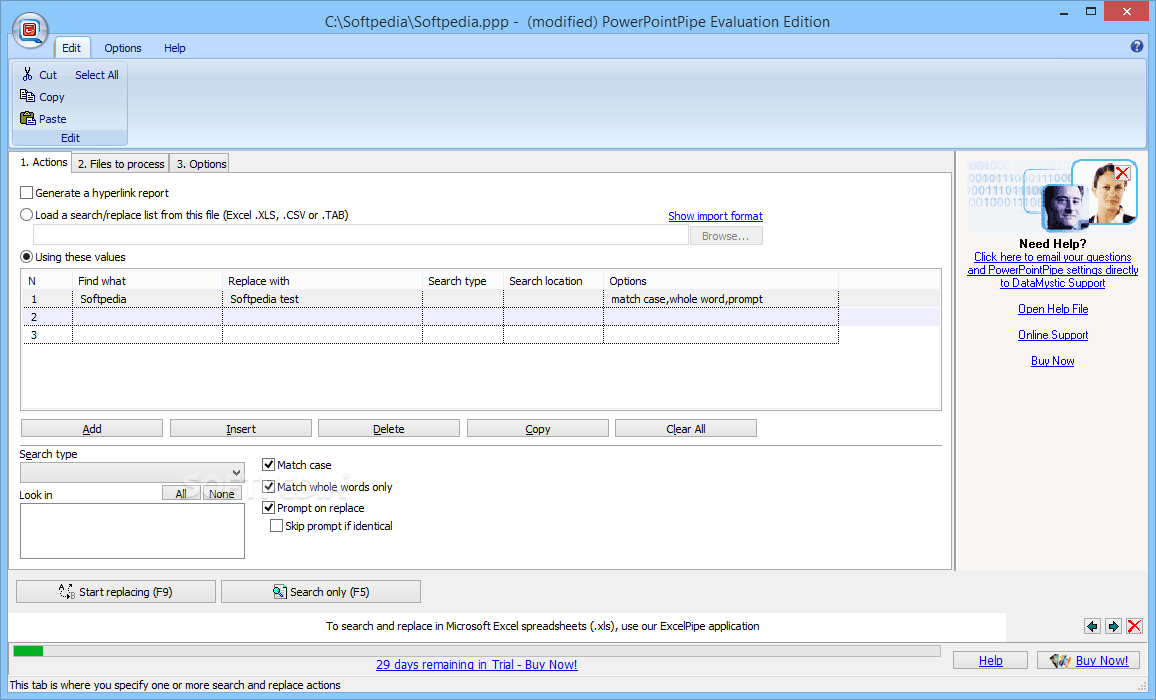Image resolution: width=1156 pixels, height=700 pixels.
Task: Paste using the clipboard icon
Action: click(x=27, y=118)
